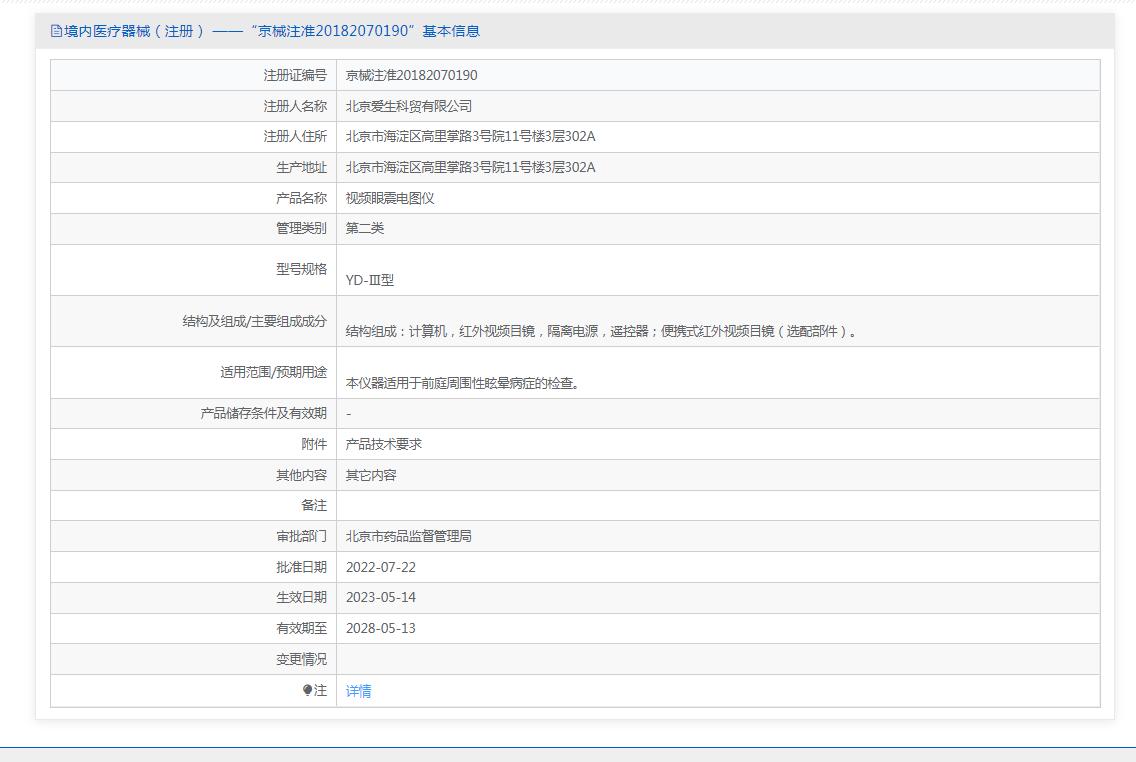Viewport: 1136px width, 762px height.
Task: Click the 注册人住所 address value
Action: 470,136
